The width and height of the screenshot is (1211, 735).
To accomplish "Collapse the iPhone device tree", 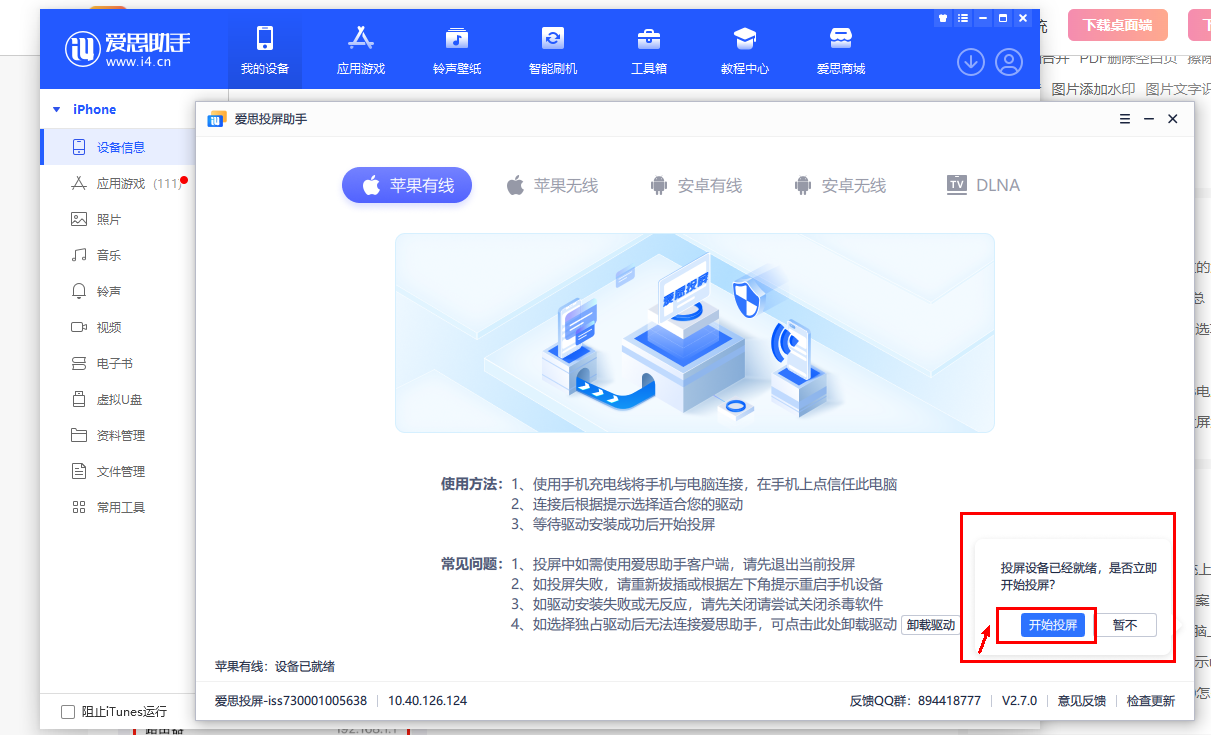I will (58, 110).
